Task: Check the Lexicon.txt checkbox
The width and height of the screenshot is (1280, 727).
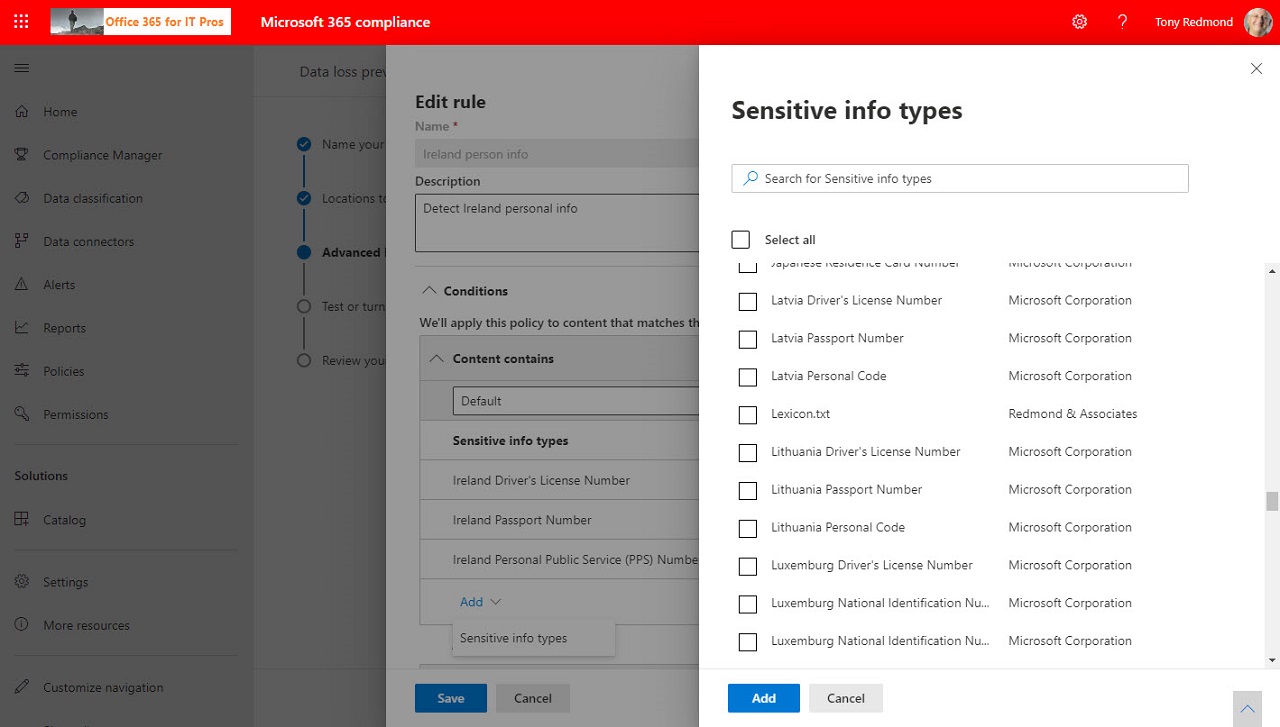Action: click(x=747, y=415)
